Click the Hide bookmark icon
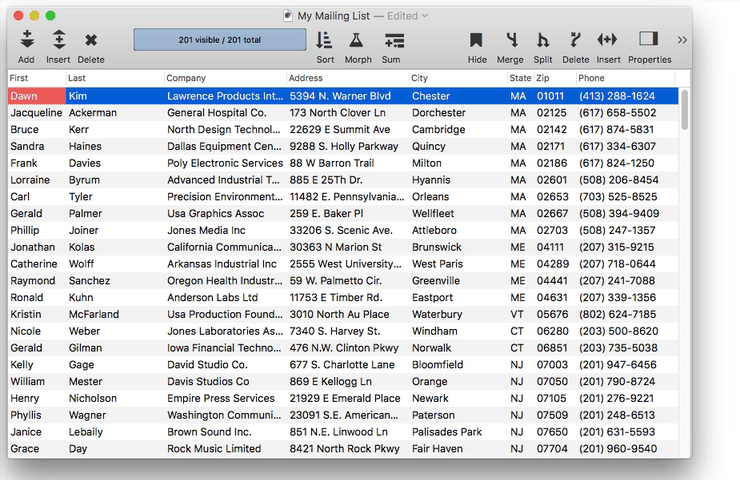740x480 pixels. [x=477, y=40]
